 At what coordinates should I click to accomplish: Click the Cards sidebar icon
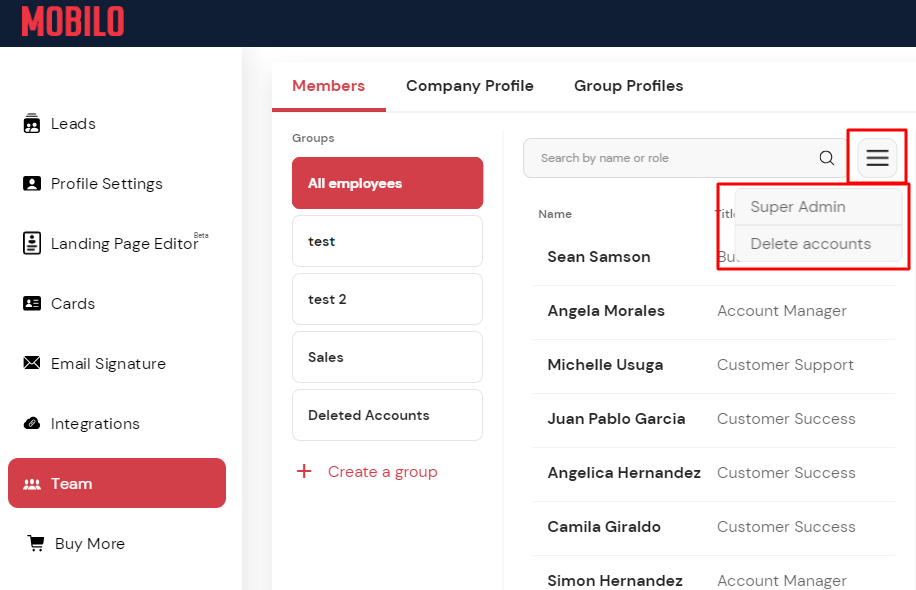(x=32, y=303)
